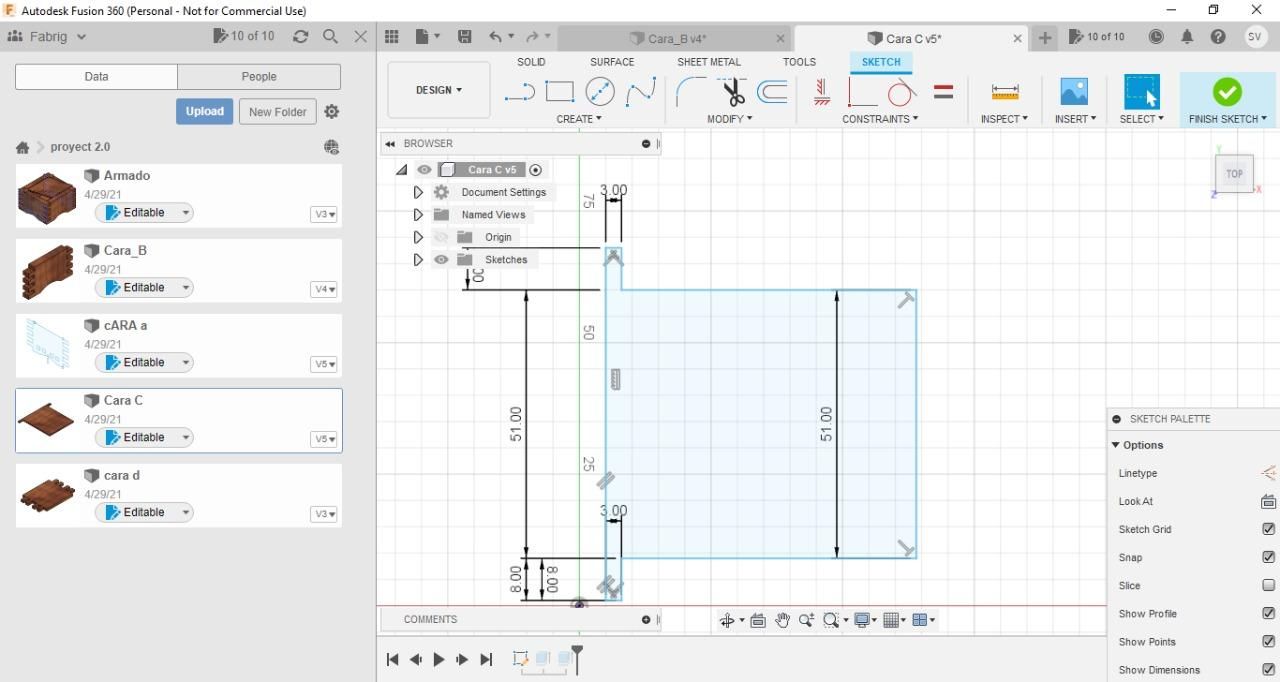The height and width of the screenshot is (682, 1280).
Task: Select the Center Diameter Circle tool
Action: [600, 92]
